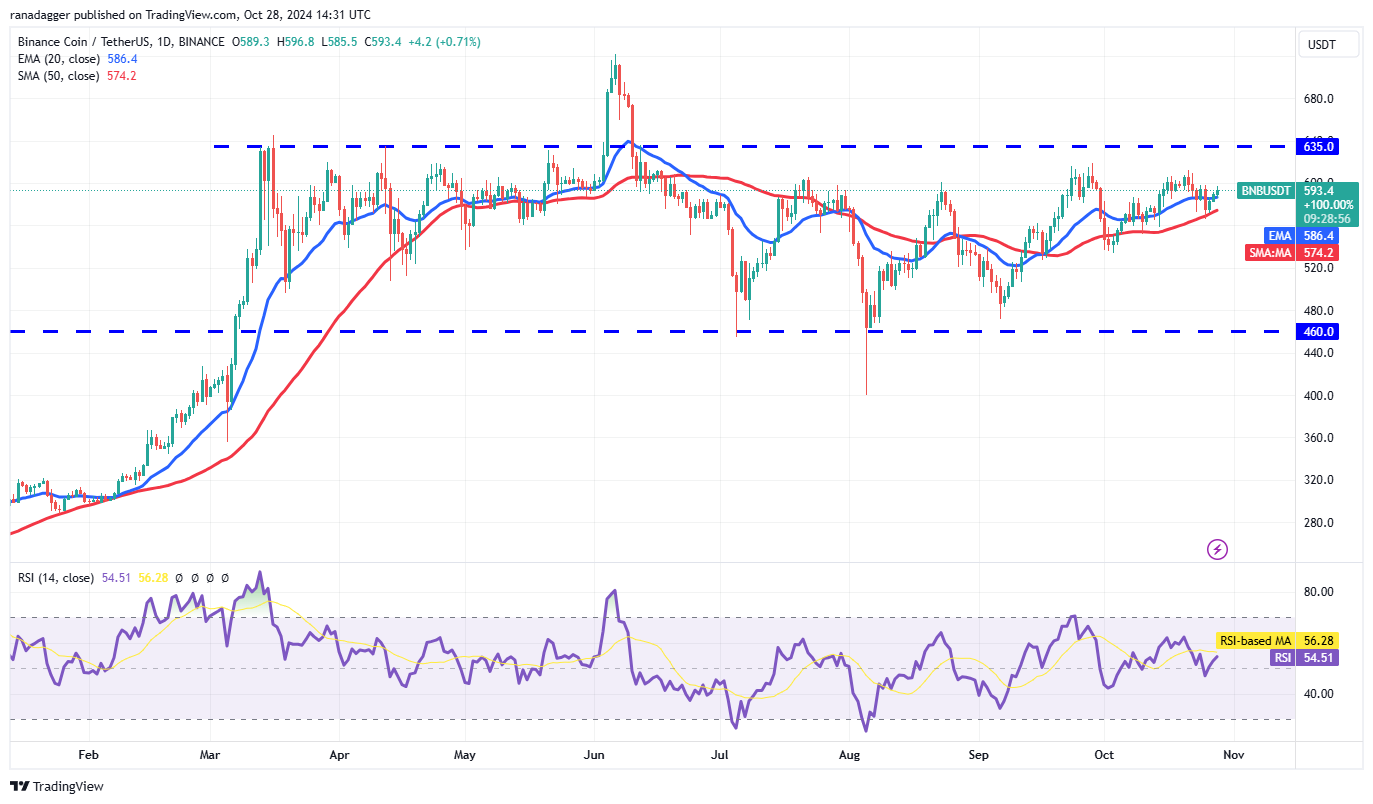
Task: Click the 460.0 support price label
Action: [1319, 331]
